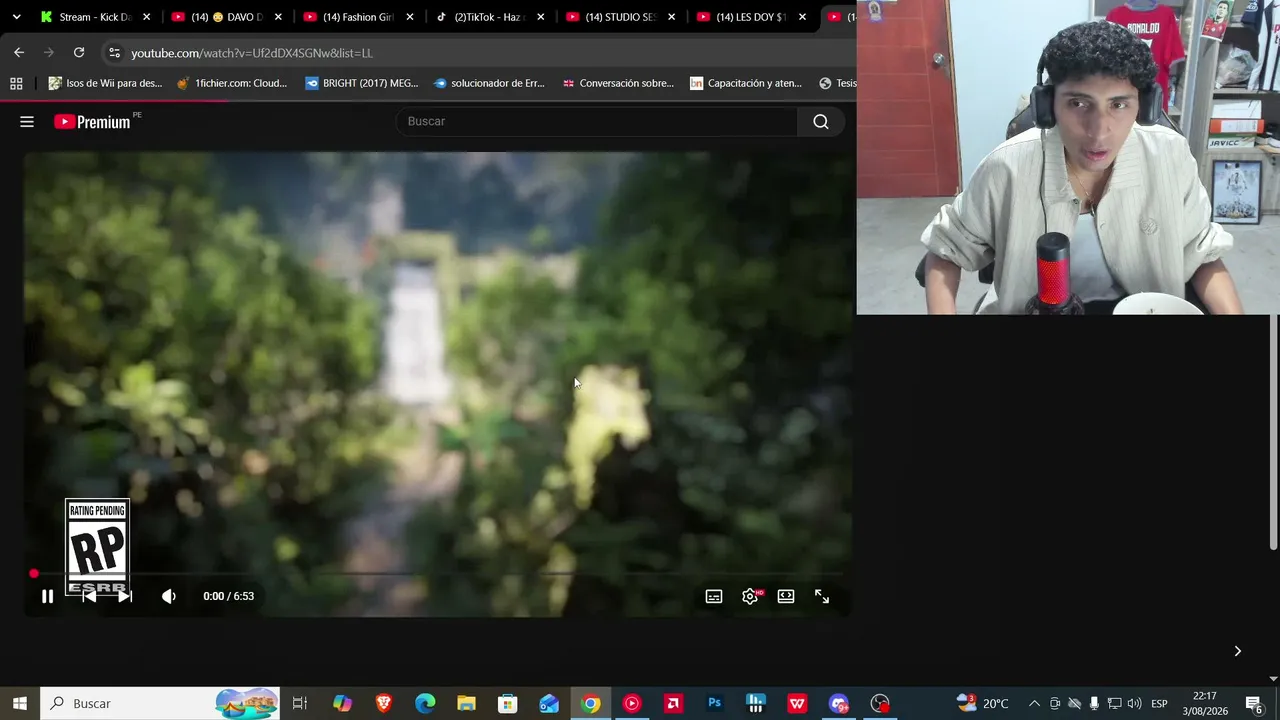
Task: Launch Copilot from the taskbar
Action: 342,703
